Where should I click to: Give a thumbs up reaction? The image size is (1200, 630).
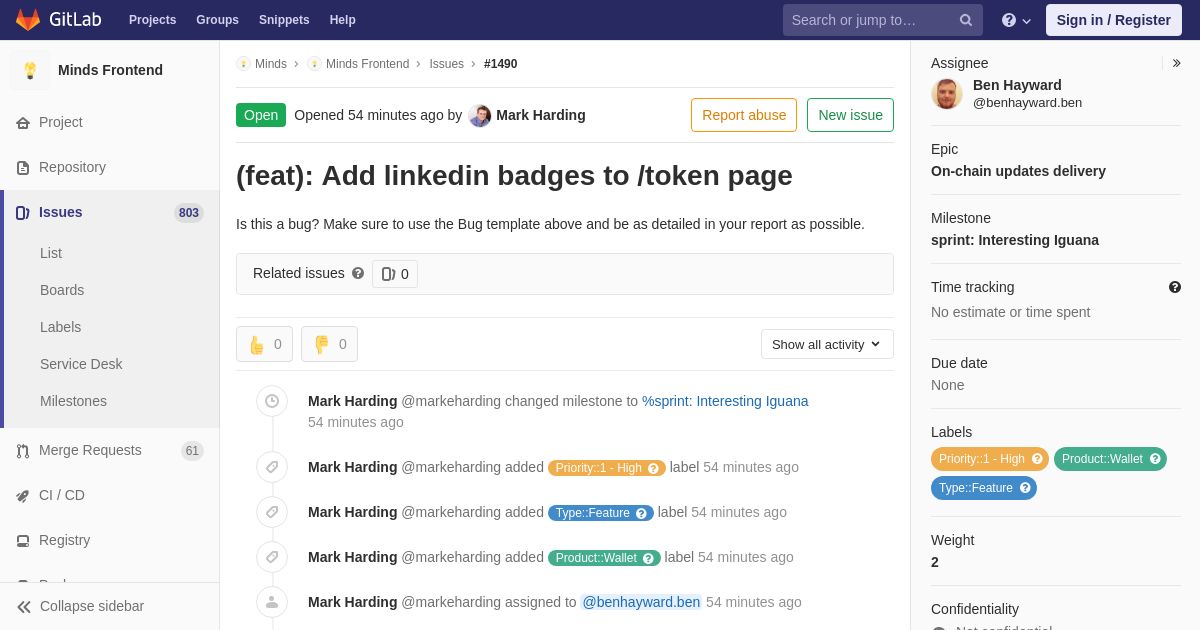point(264,344)
